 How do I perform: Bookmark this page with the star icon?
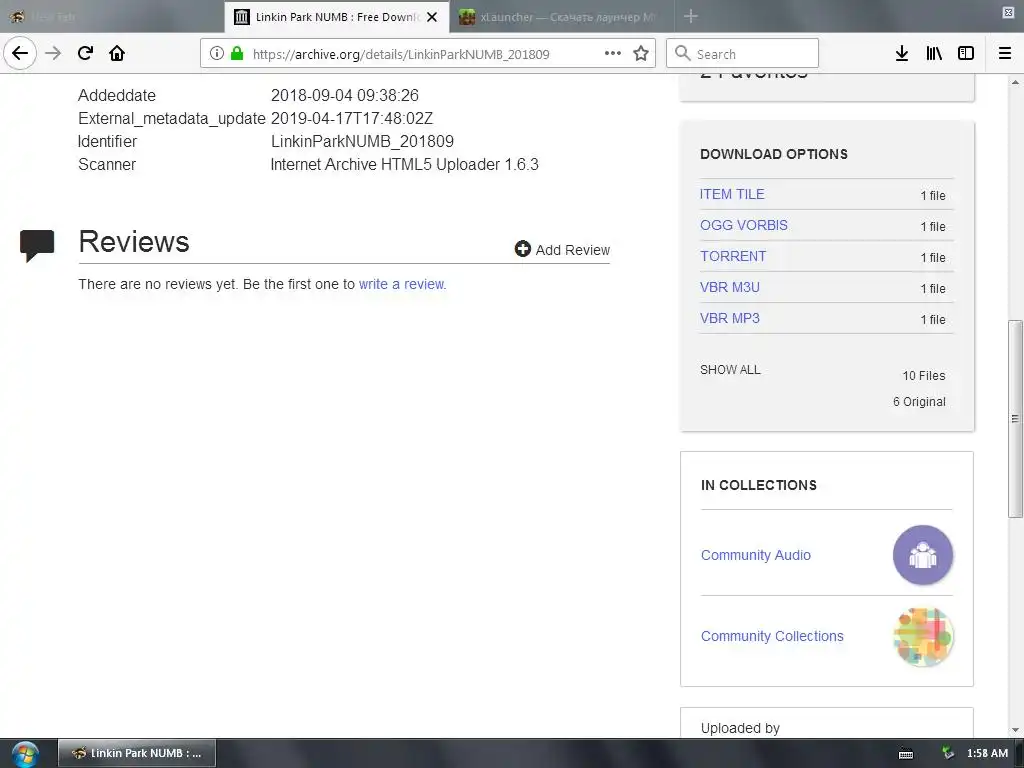[641, 53]
